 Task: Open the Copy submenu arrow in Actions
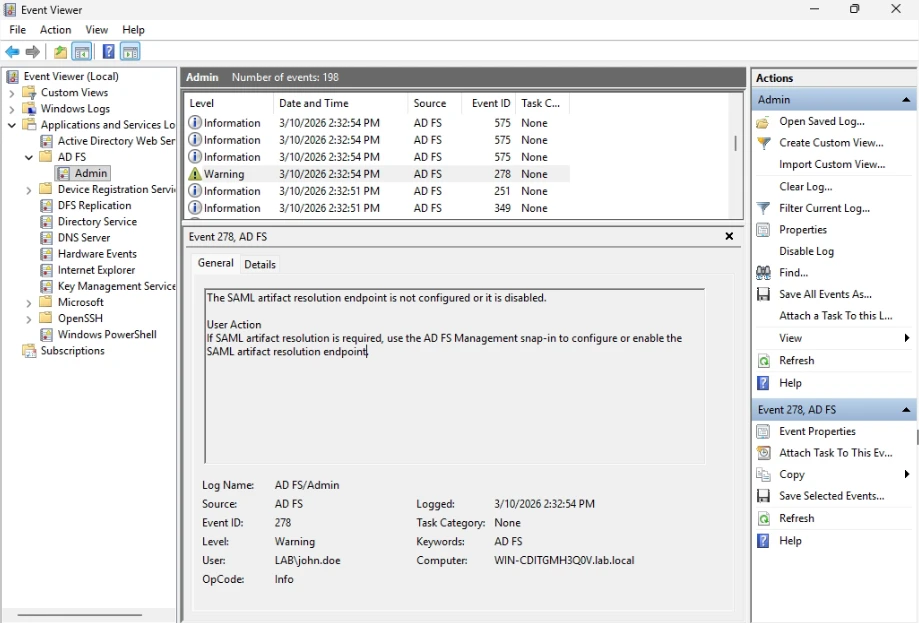[907, 474]
